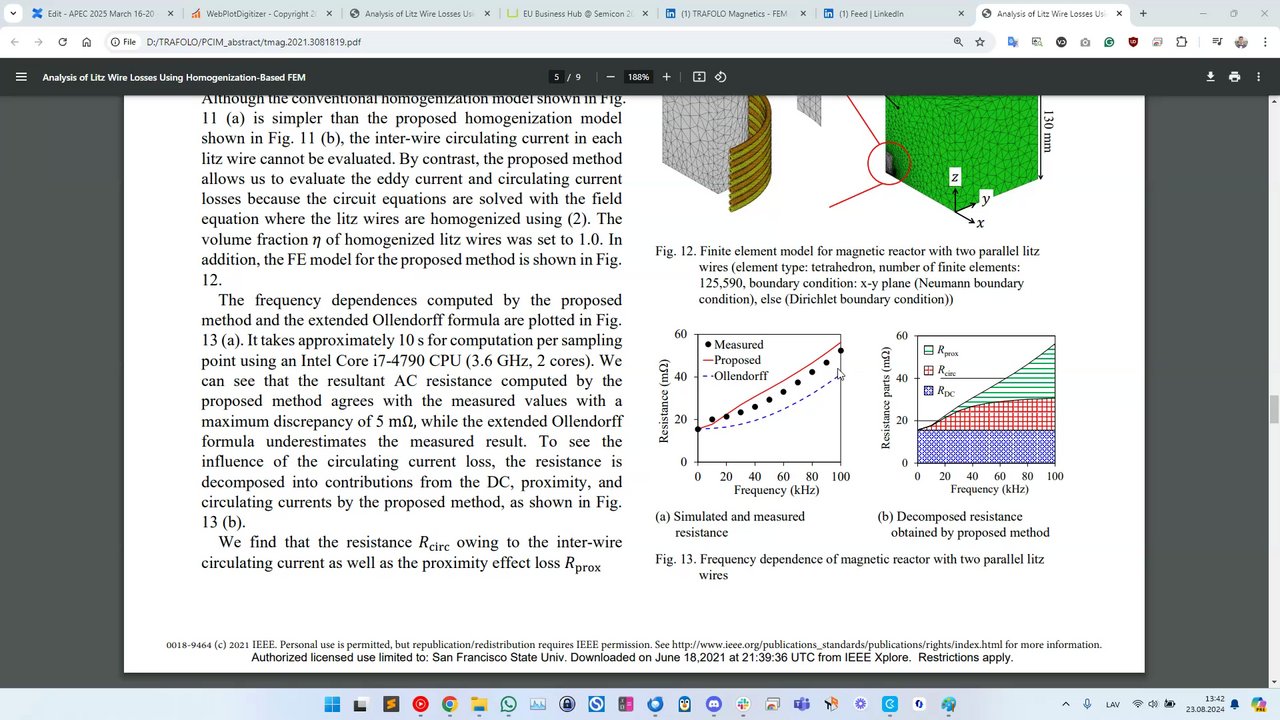
Task: Click the PDF title Analysis of Litz Wire Losses
Action: [x=174, y=77]
